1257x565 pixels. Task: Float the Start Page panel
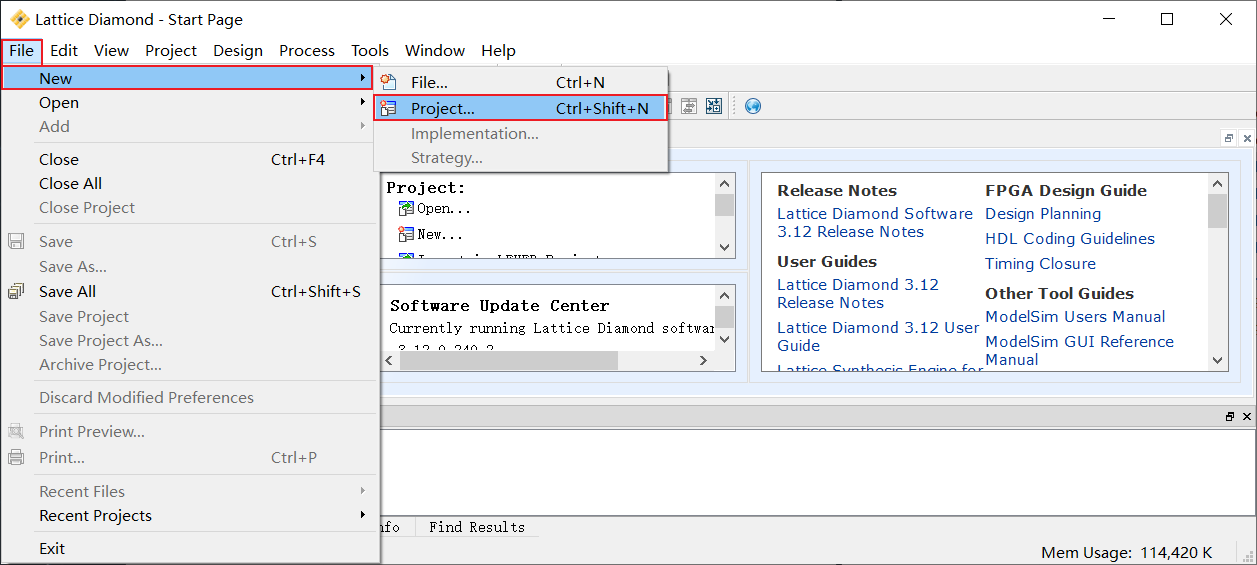[1229, 139]
